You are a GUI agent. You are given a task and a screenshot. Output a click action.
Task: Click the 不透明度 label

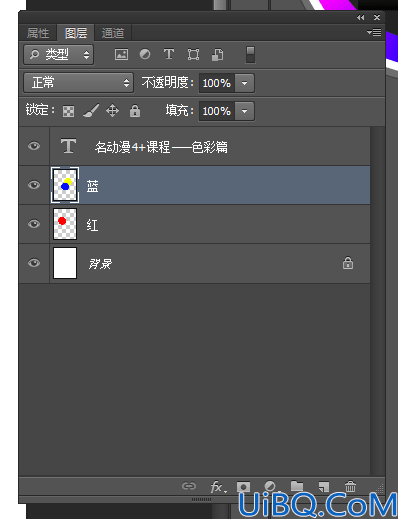tap(168, 83)
